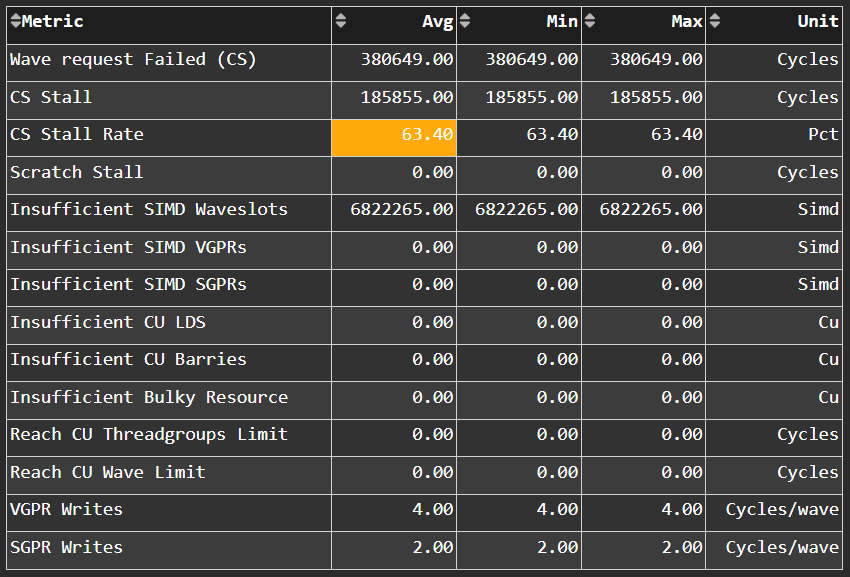Click the Insufficient CU LDS metric name

click(x=108, y=322)
